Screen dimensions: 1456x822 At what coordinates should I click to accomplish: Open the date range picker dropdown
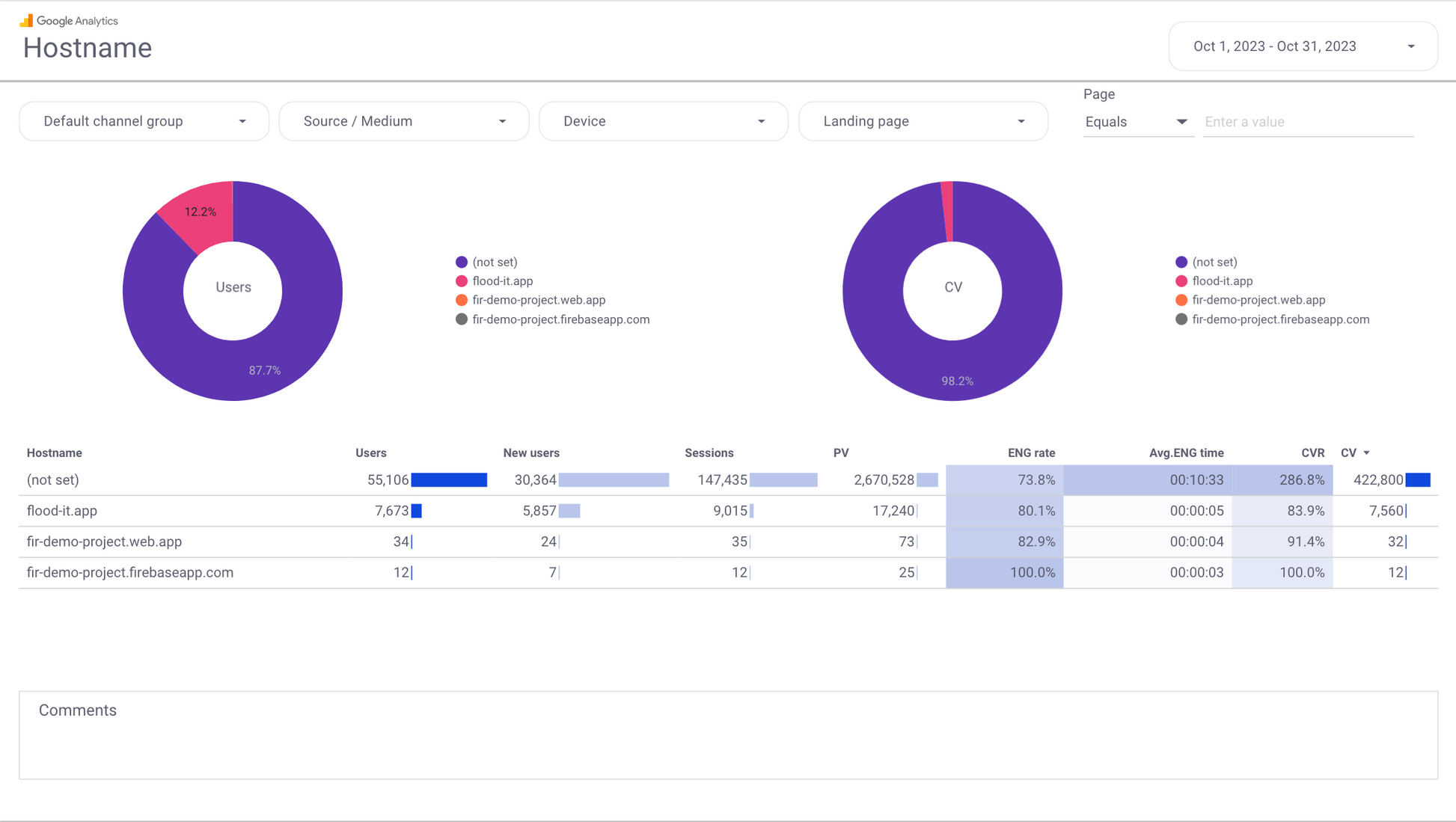click(1303, 46)
